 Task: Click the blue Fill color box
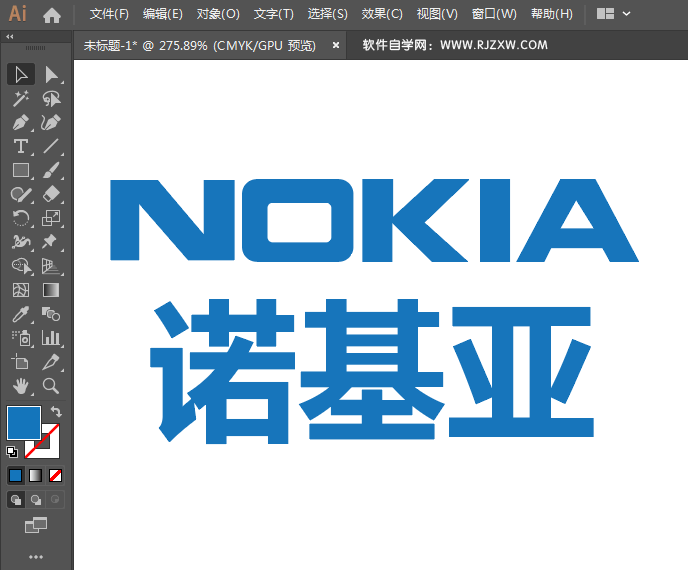click(x=24, y=423)
